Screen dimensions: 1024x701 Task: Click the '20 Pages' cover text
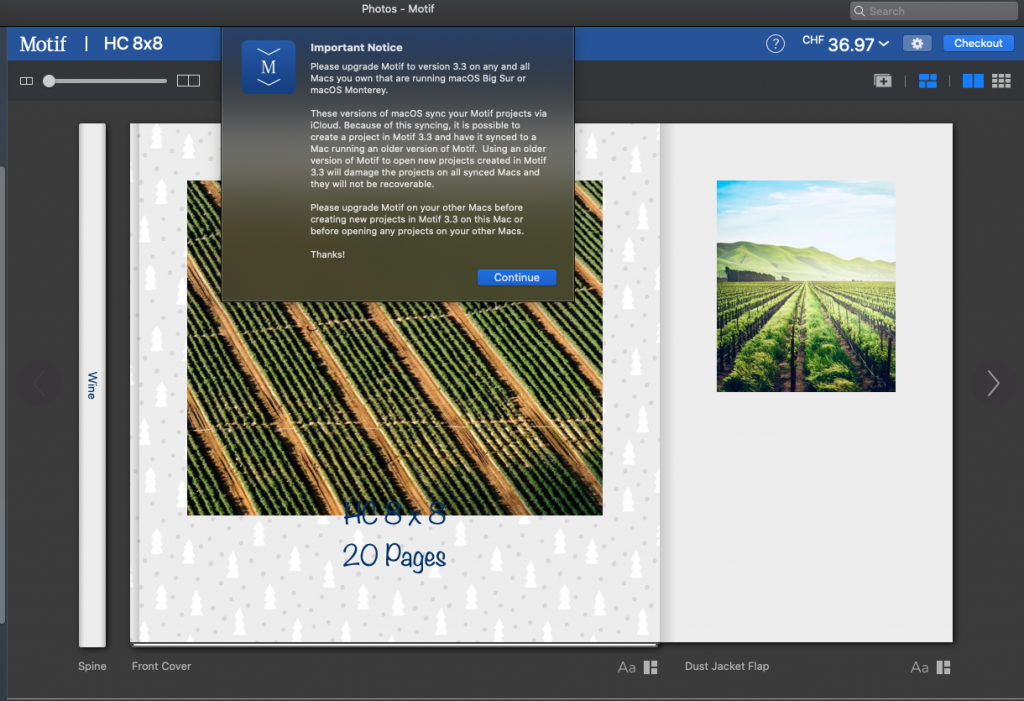(394, 556)
